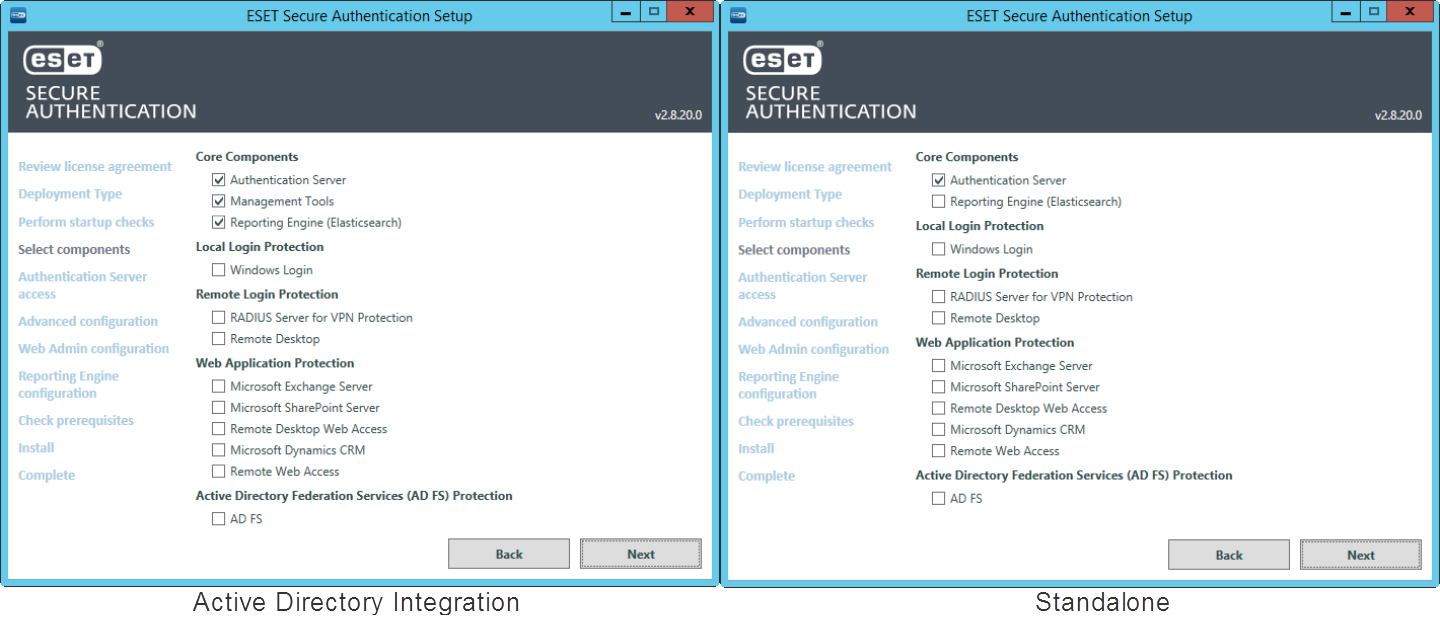Open Review license agreement step in right window
Image resolution: width=1440 pixels, height=632 pixels.
point(815,167)
